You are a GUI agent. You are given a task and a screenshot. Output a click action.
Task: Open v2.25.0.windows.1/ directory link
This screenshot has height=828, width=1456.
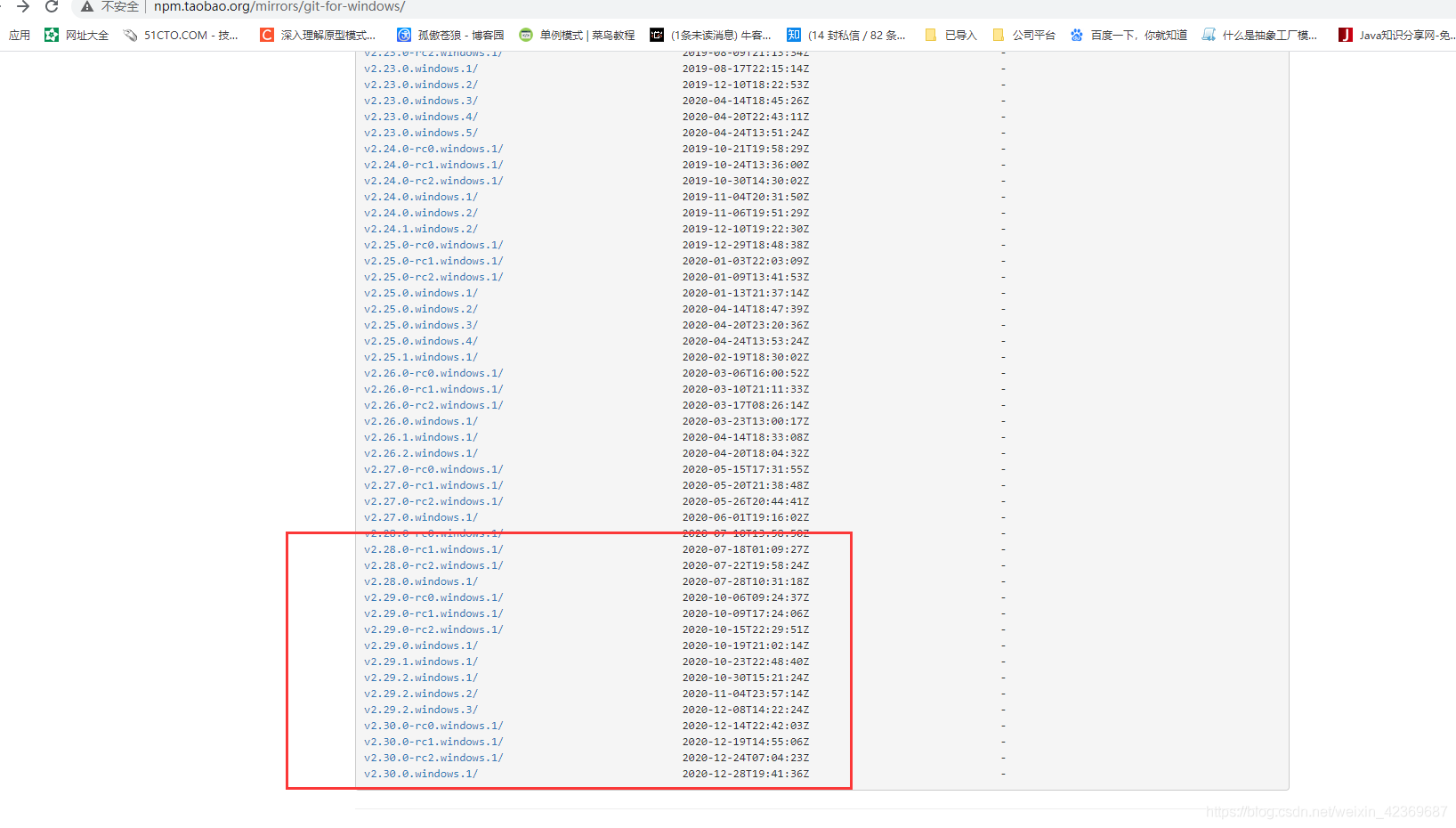[421, 293]
